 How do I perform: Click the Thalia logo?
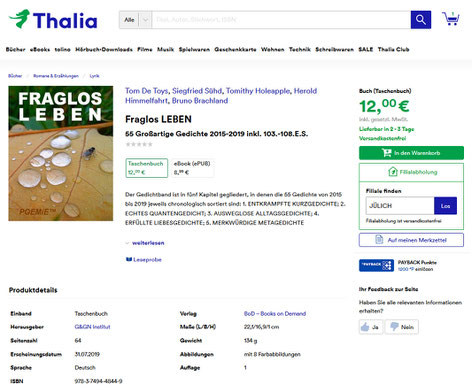(53, 20)
